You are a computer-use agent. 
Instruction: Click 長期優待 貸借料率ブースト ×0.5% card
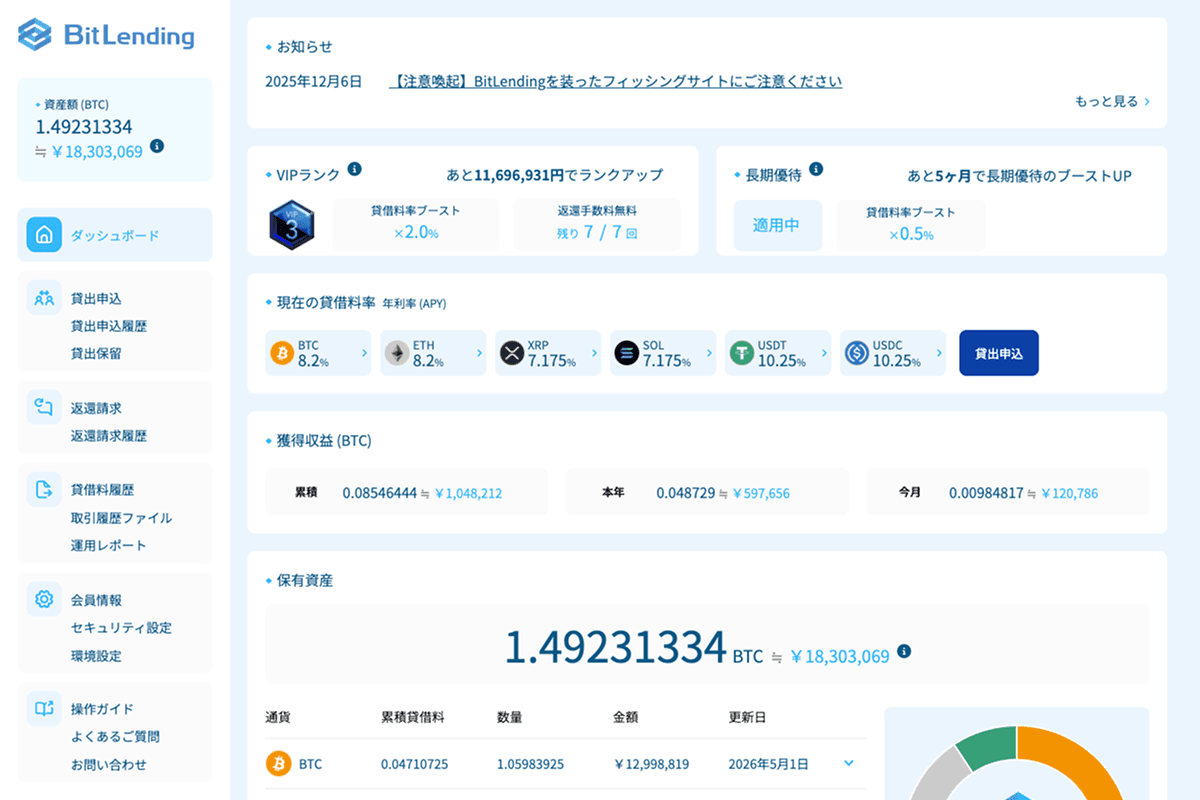(x=911, y=225)
